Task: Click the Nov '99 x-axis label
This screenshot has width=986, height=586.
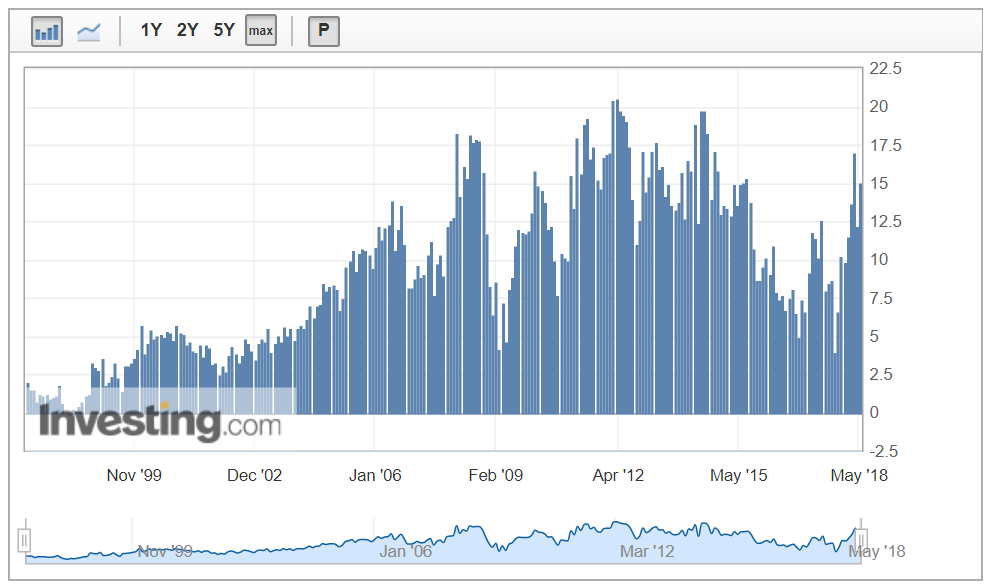Action: click(134, 475)
